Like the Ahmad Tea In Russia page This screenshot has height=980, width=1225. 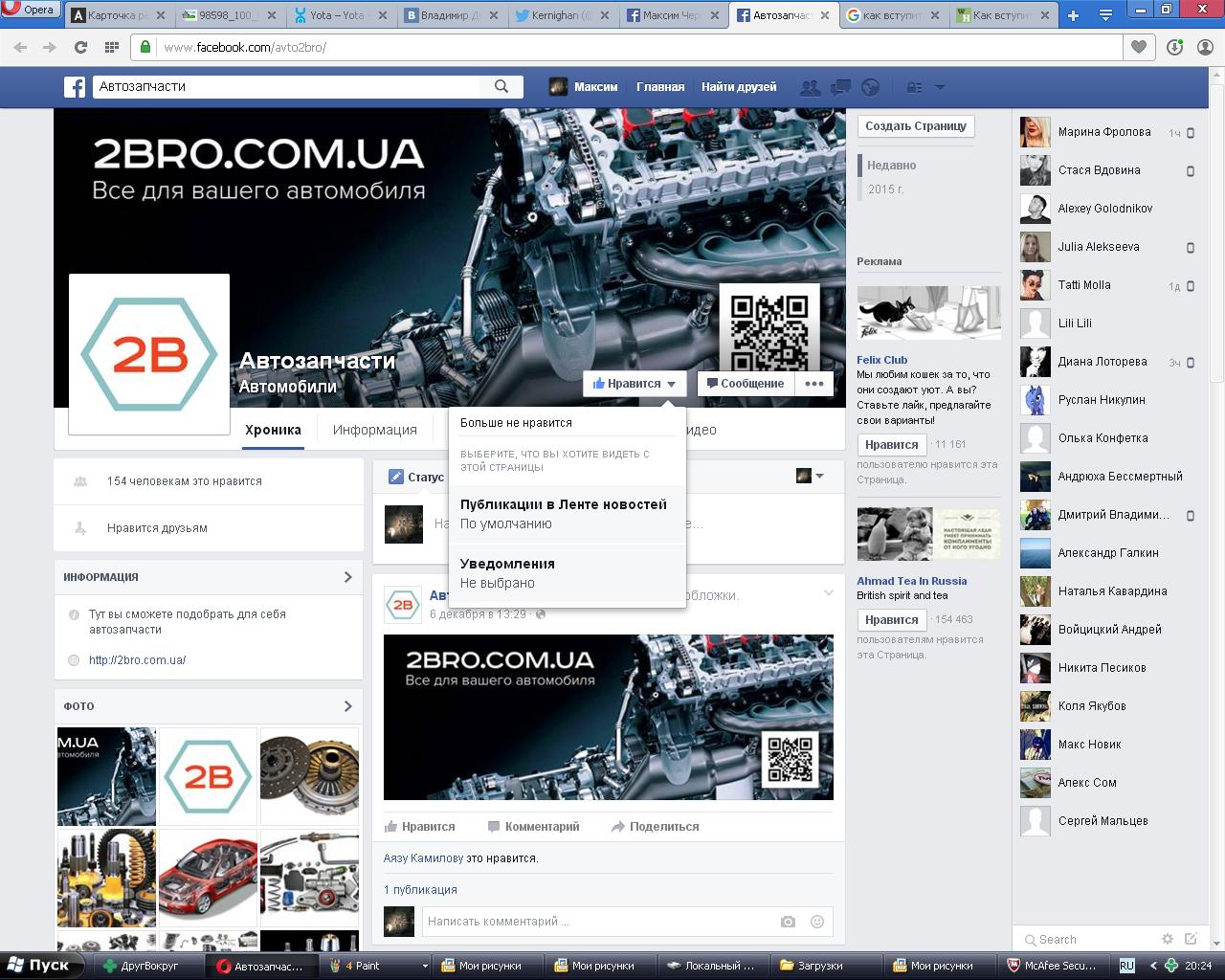(891, 620)
